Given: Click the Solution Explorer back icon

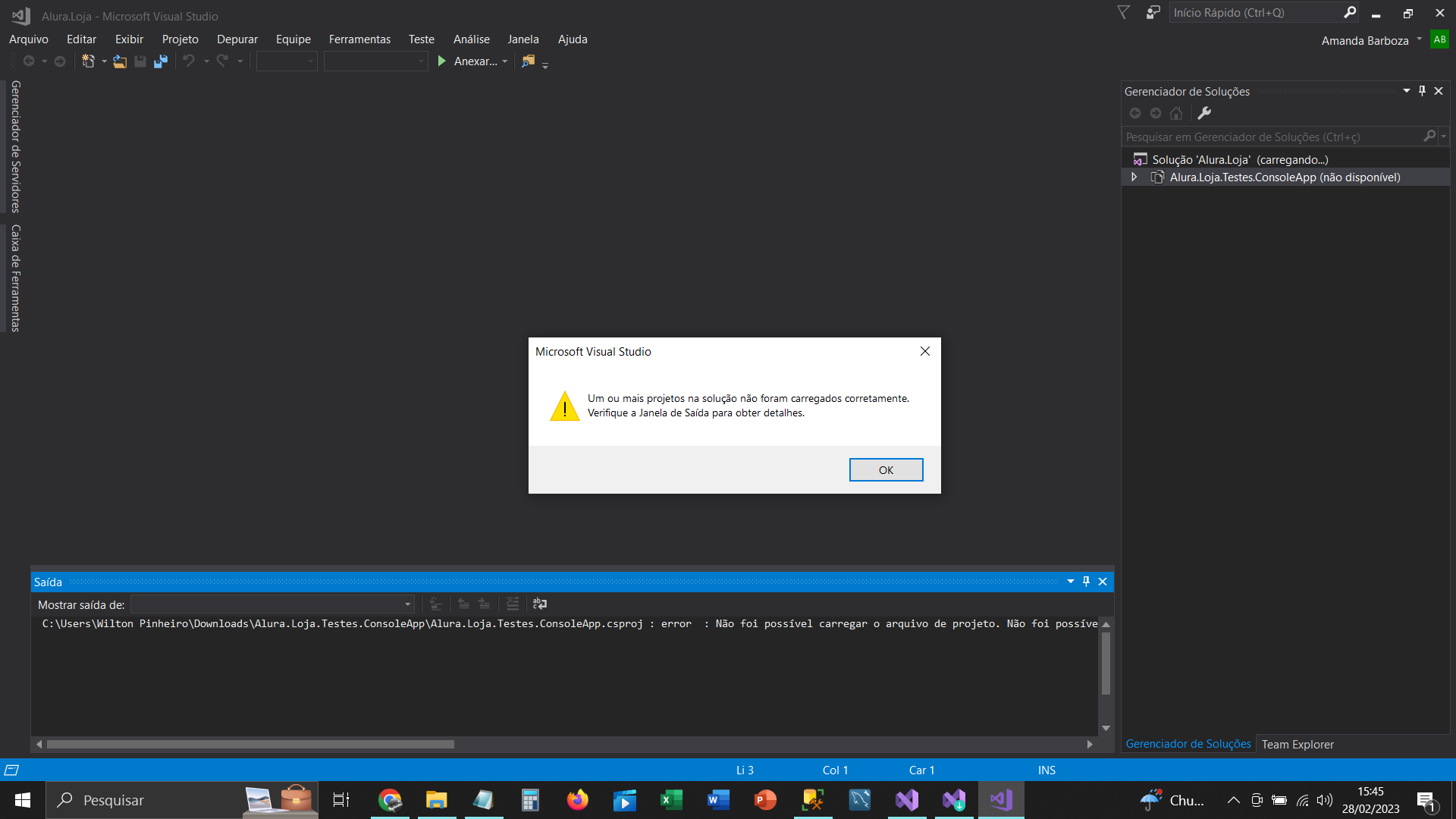Looking at the screenshot, I should [x=1135, y=113].
